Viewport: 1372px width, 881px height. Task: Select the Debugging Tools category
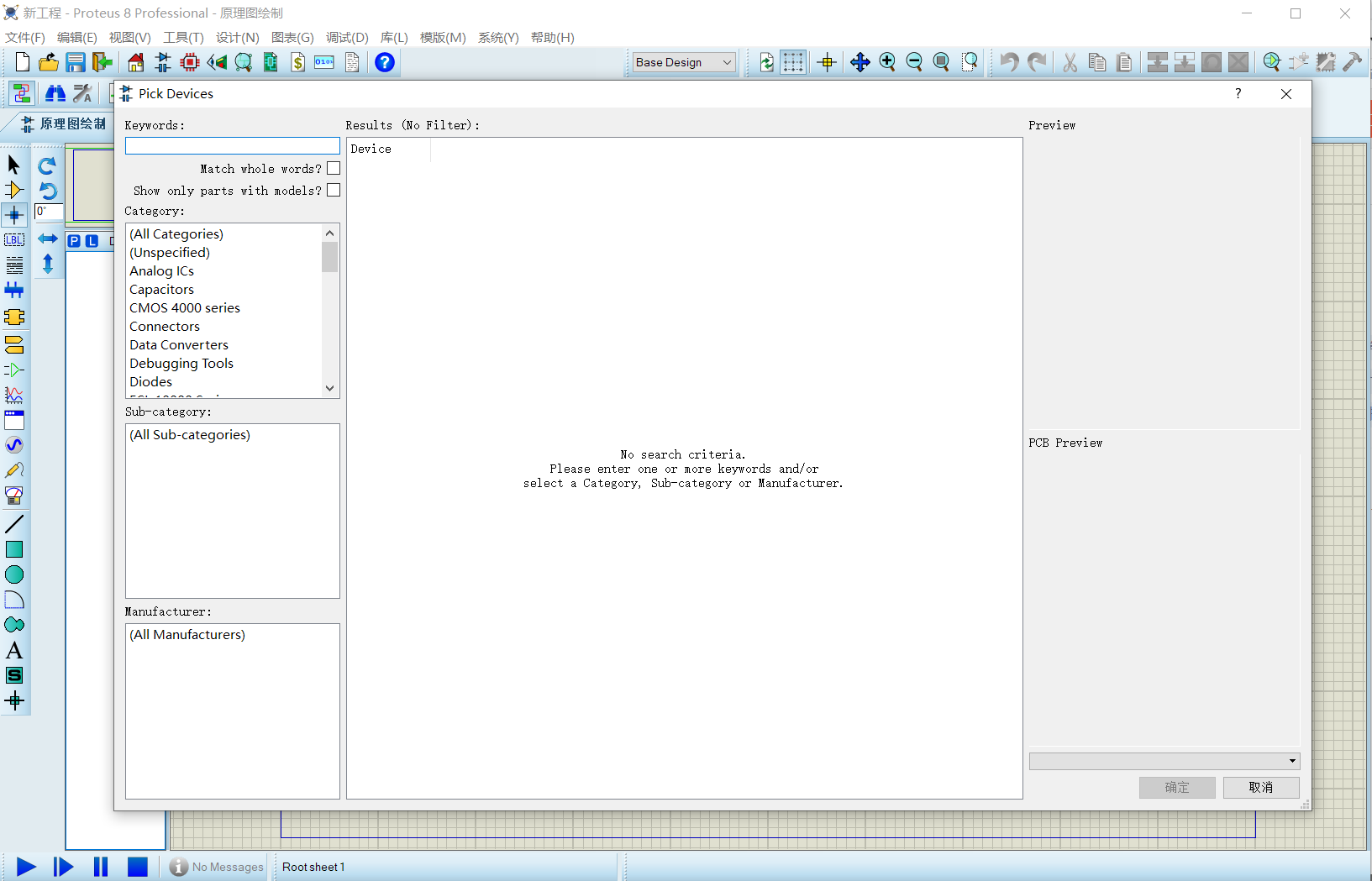[x=181, y=364]
